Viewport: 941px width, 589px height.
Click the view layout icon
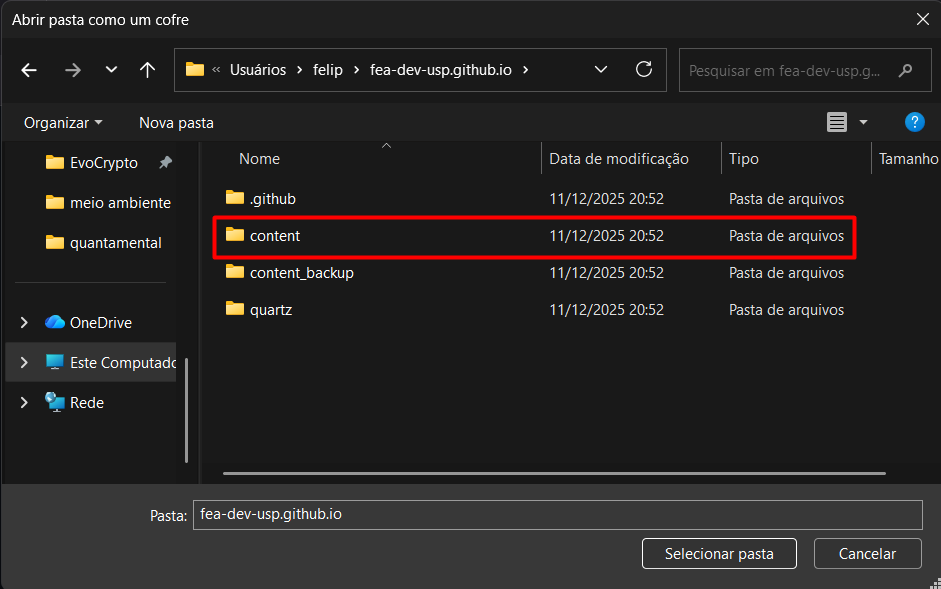(836, 122)
